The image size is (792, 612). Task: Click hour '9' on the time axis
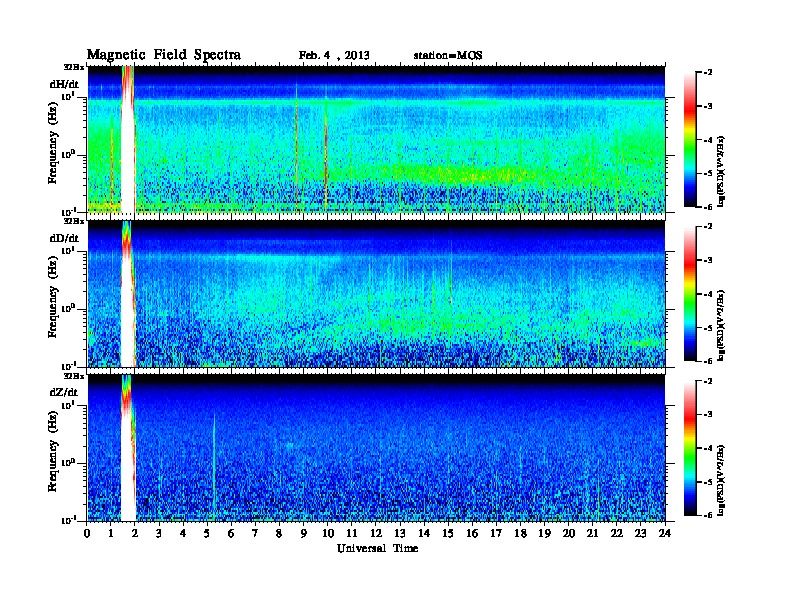(304, 533)
